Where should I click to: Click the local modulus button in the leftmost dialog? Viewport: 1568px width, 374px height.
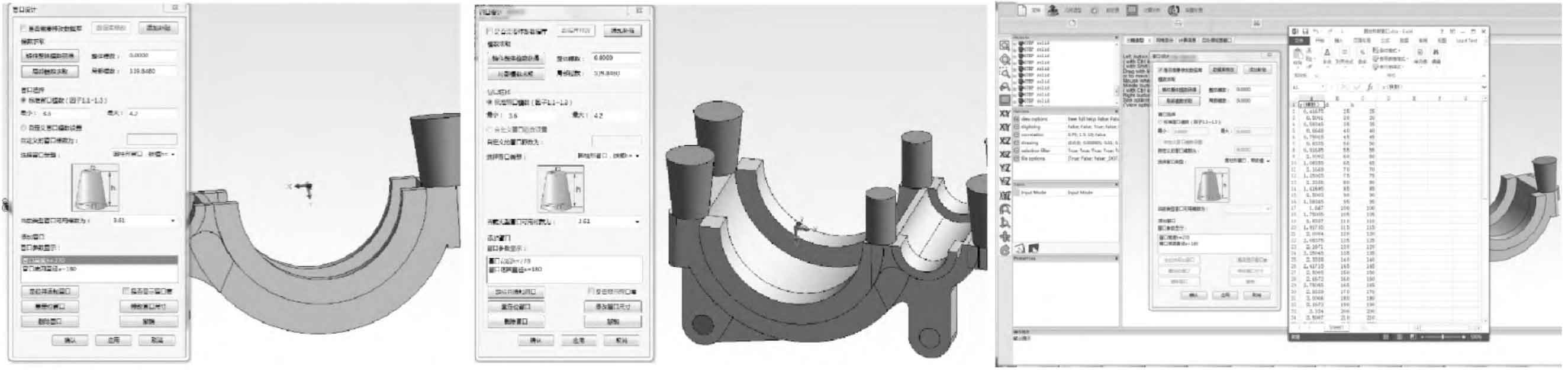(x=50, y=71)
